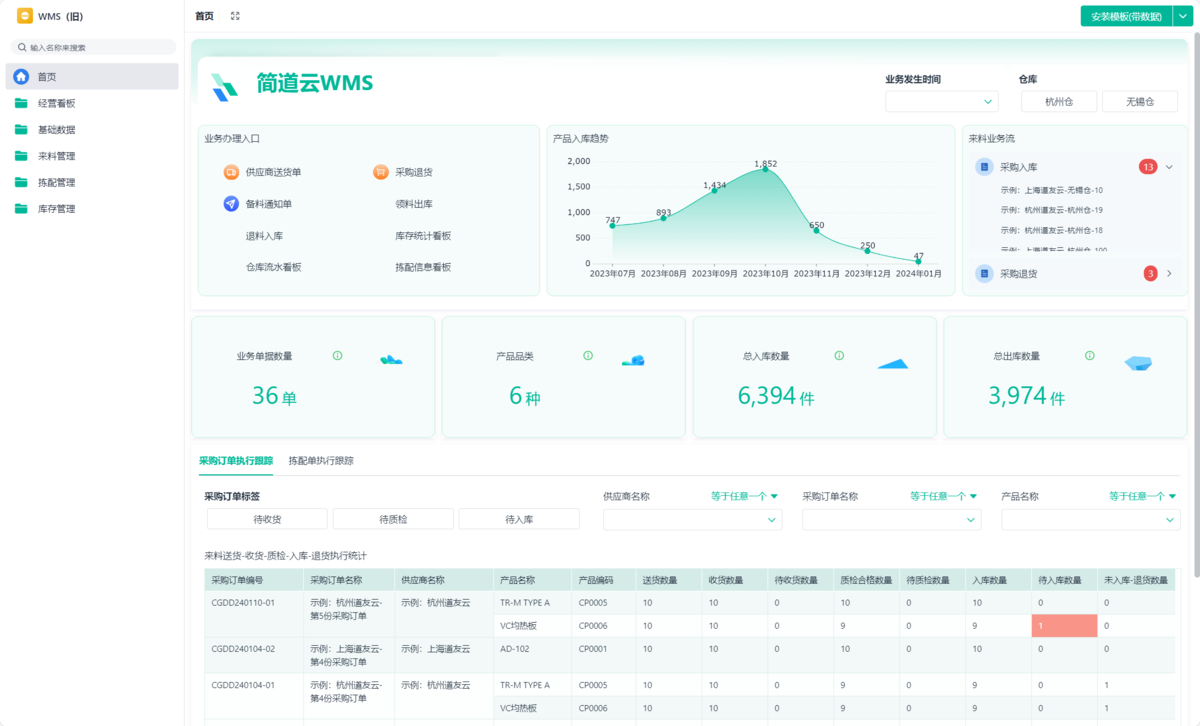Click the folder icon for 经营看板
The height and width of the screenshot is (726, 1200).
(21, 103)
